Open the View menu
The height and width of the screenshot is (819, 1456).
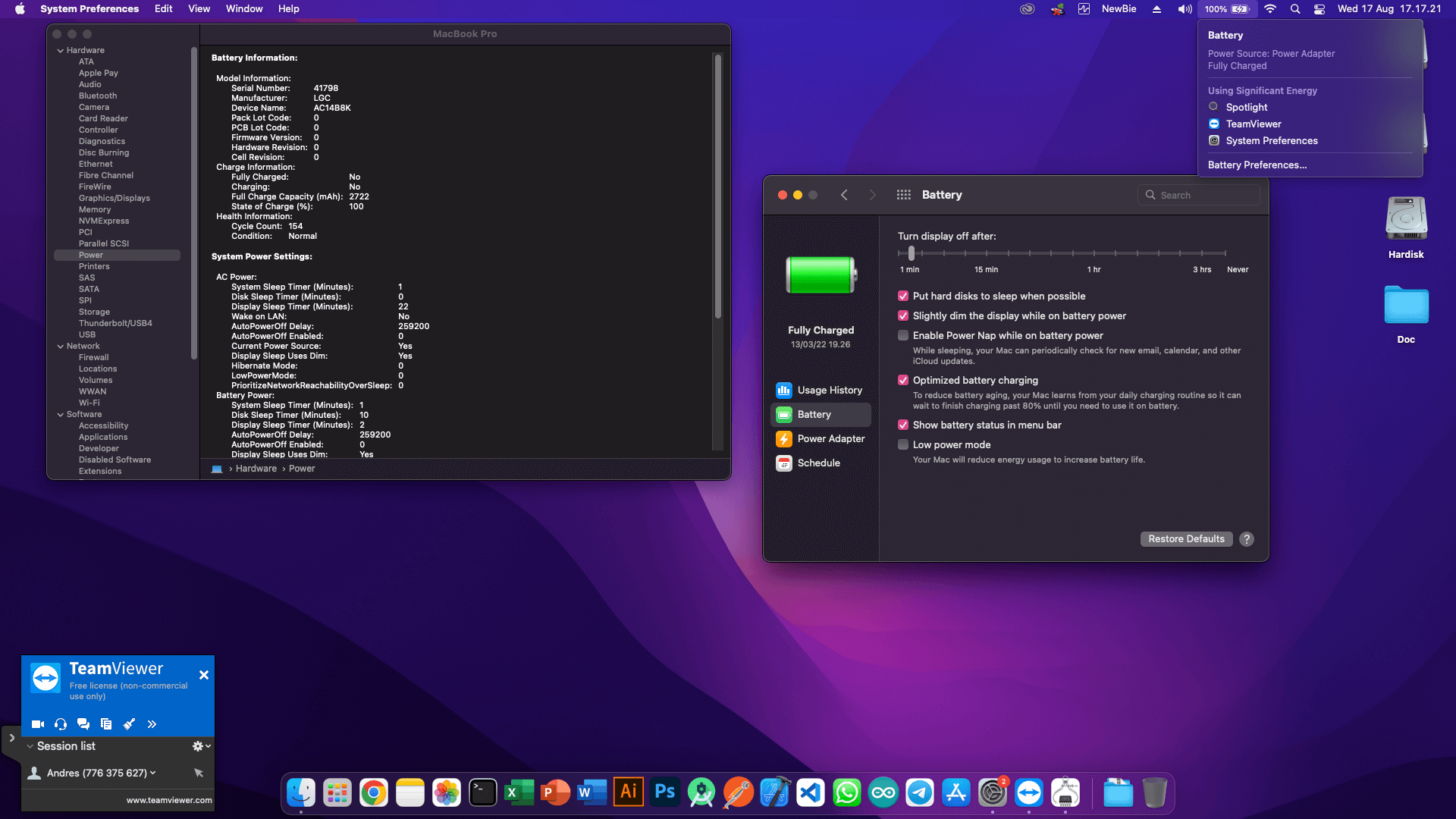(x=199, y=9)
